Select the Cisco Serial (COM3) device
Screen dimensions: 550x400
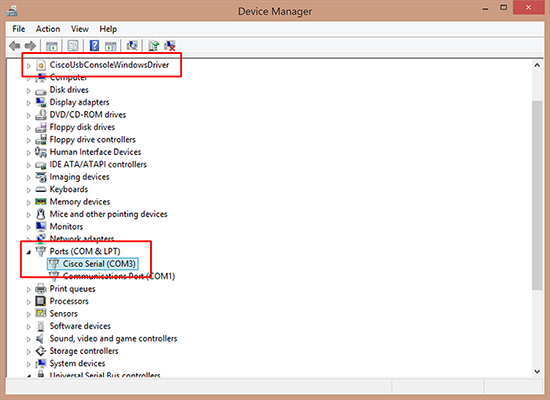(99, 264)
